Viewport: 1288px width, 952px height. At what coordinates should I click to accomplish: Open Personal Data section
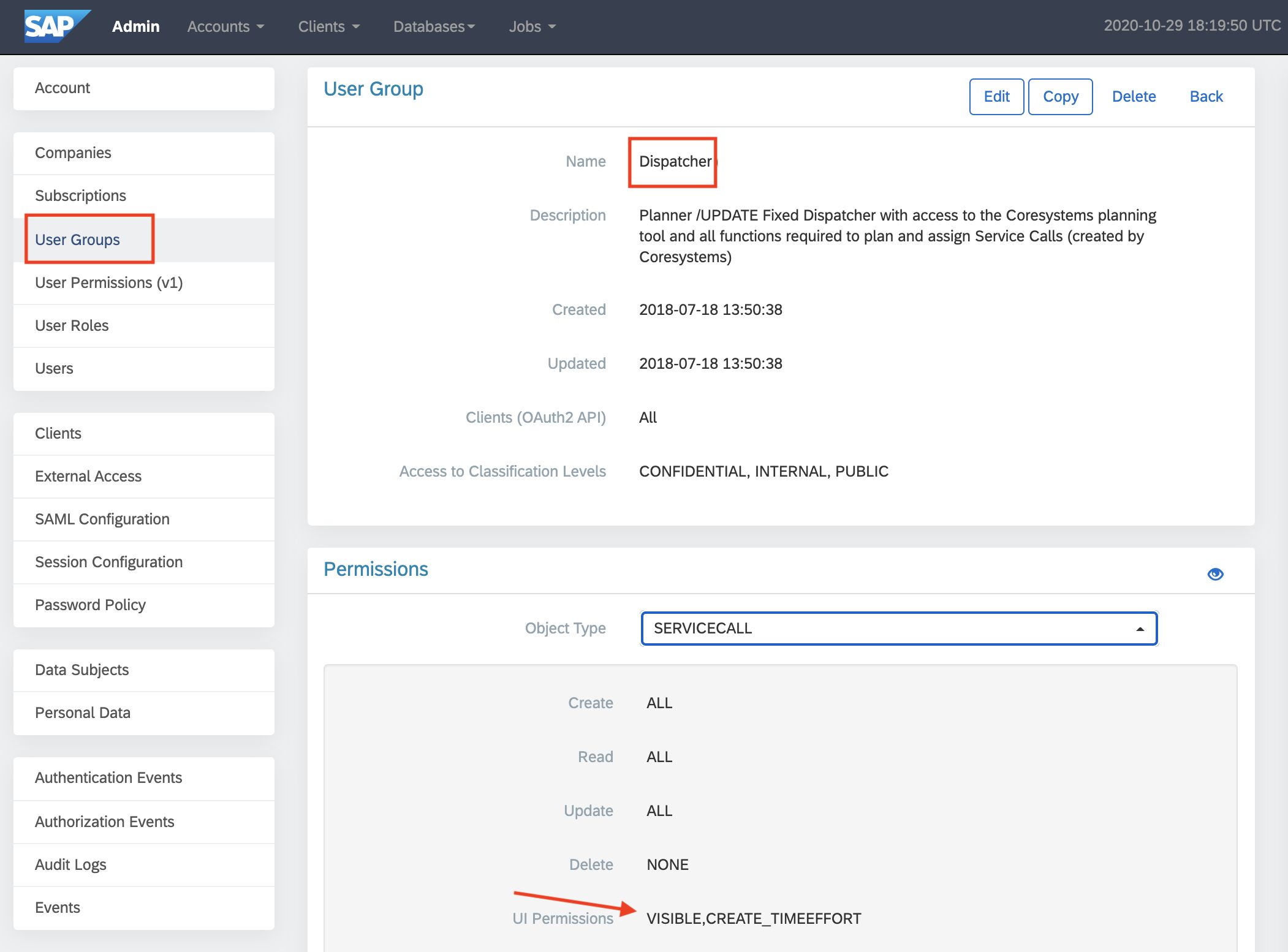pyautogui.click(x=83, y=712)
